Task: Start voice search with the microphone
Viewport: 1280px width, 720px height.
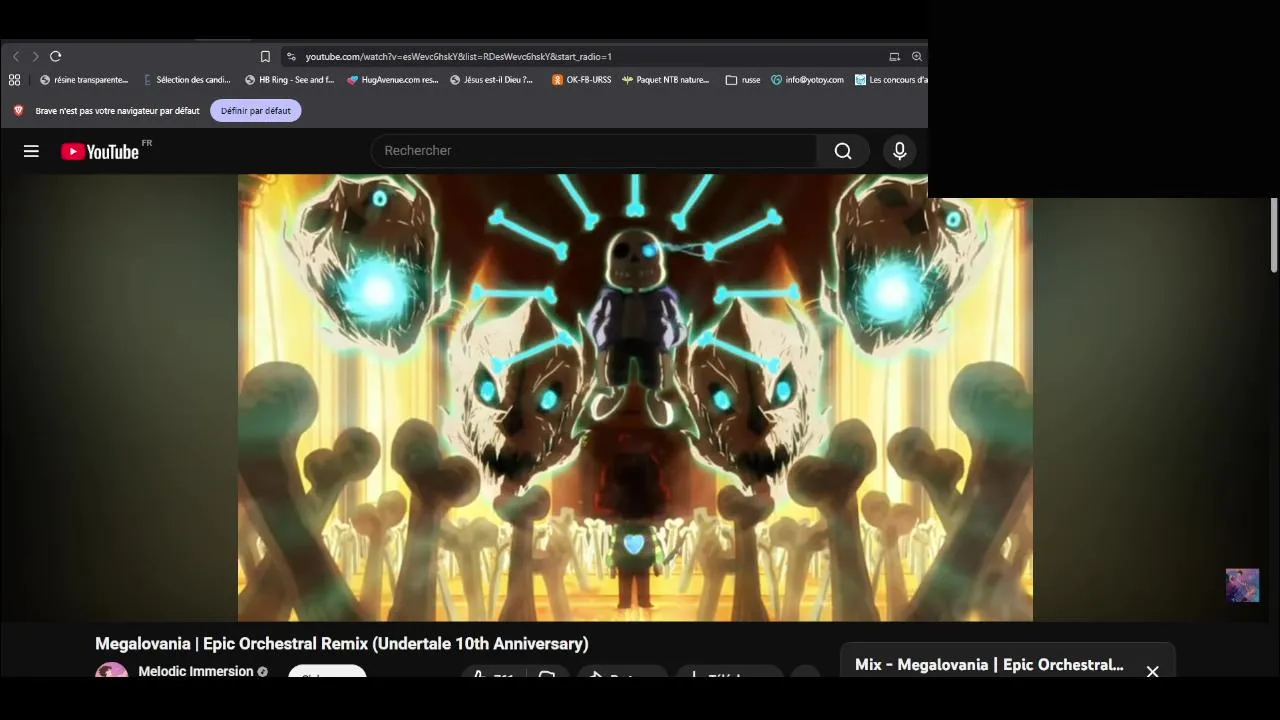Action: point(900,151)
